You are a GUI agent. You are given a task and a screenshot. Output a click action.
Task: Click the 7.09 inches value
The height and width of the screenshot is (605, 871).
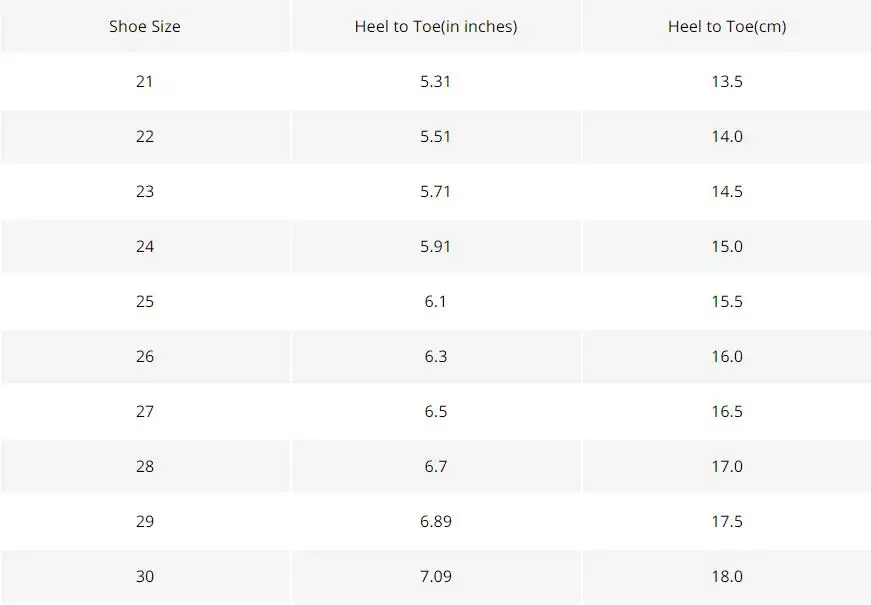(x=436, y=577)
